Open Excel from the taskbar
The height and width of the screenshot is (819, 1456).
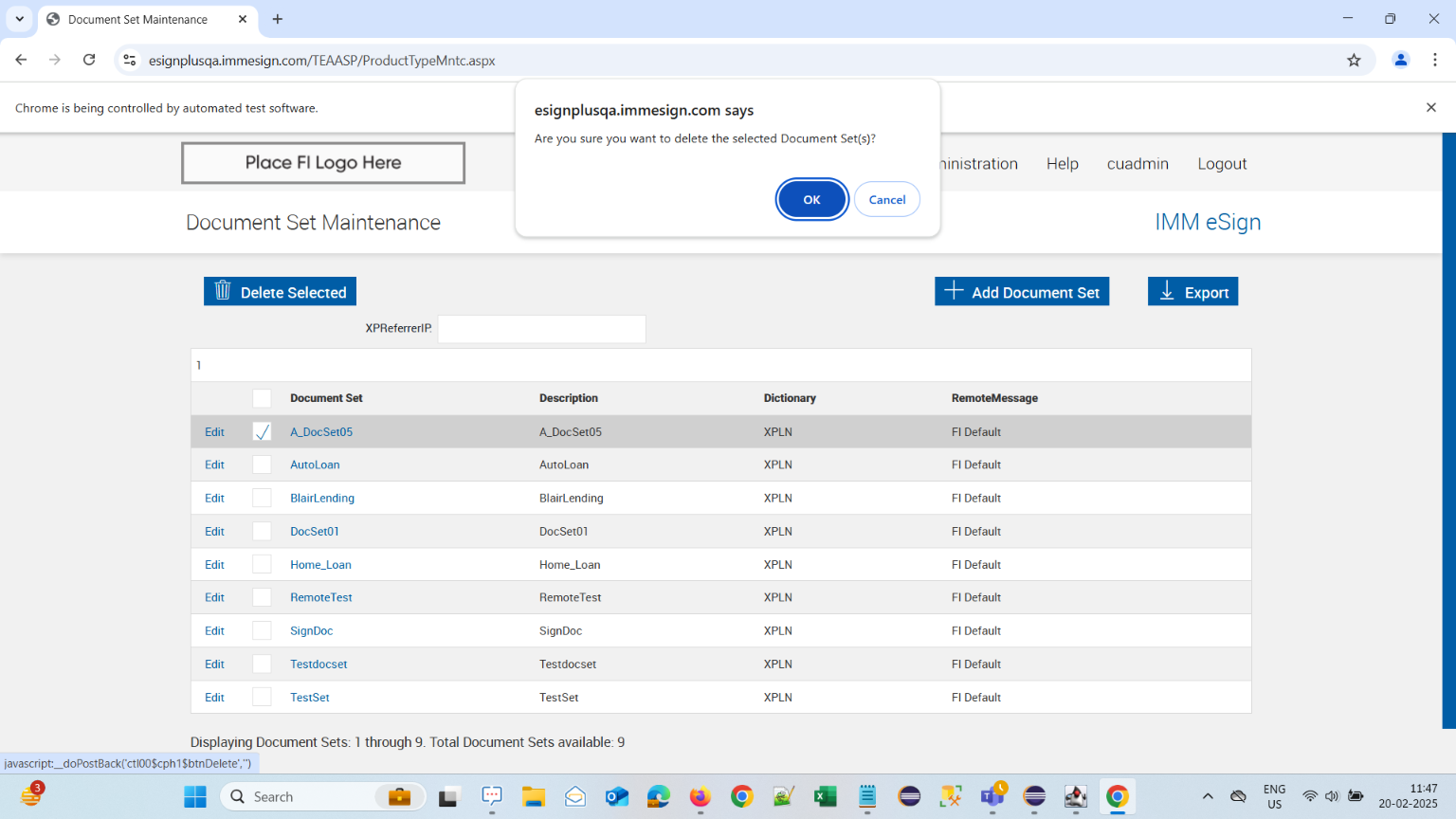[826, 796]
